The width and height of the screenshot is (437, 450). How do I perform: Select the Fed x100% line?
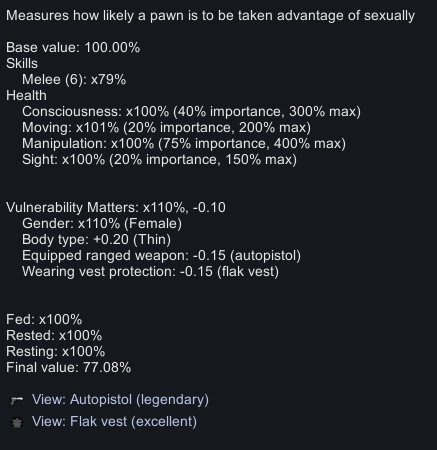tap(44, 319)
